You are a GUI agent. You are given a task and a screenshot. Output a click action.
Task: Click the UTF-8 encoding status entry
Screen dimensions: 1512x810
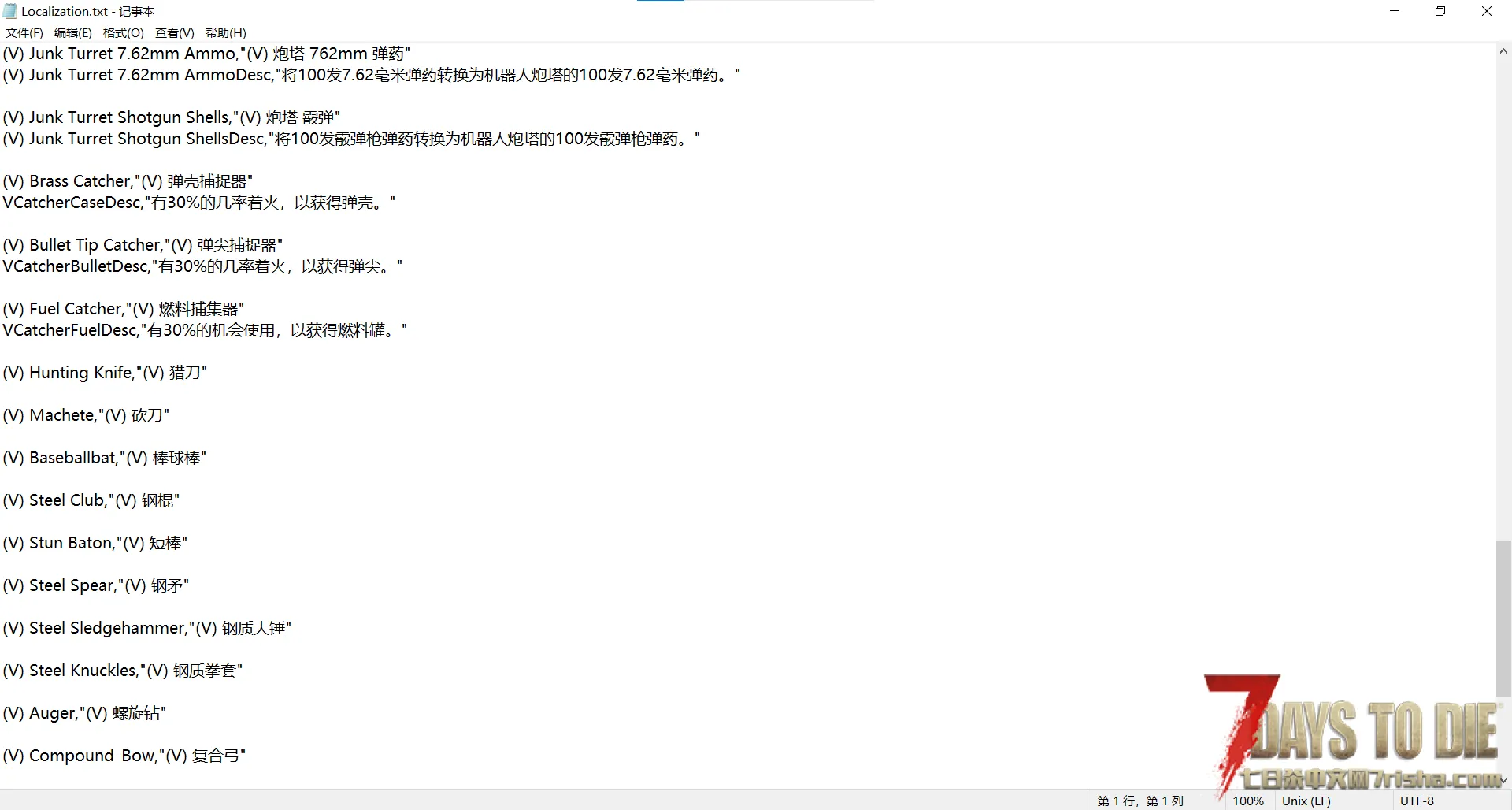(x=1417, y=801)
